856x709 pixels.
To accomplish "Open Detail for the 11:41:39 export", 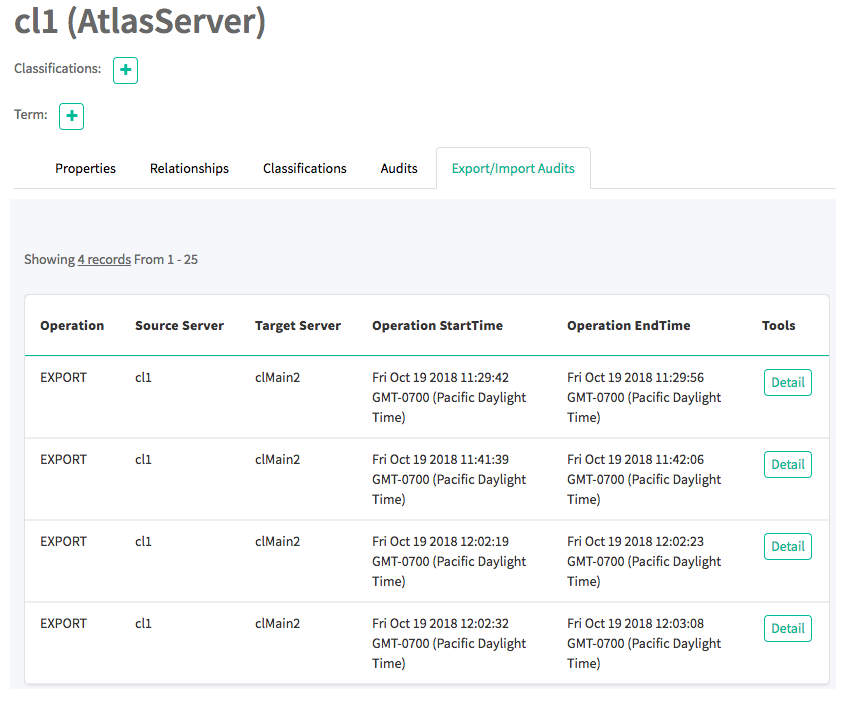I will (x=787, y=464).
